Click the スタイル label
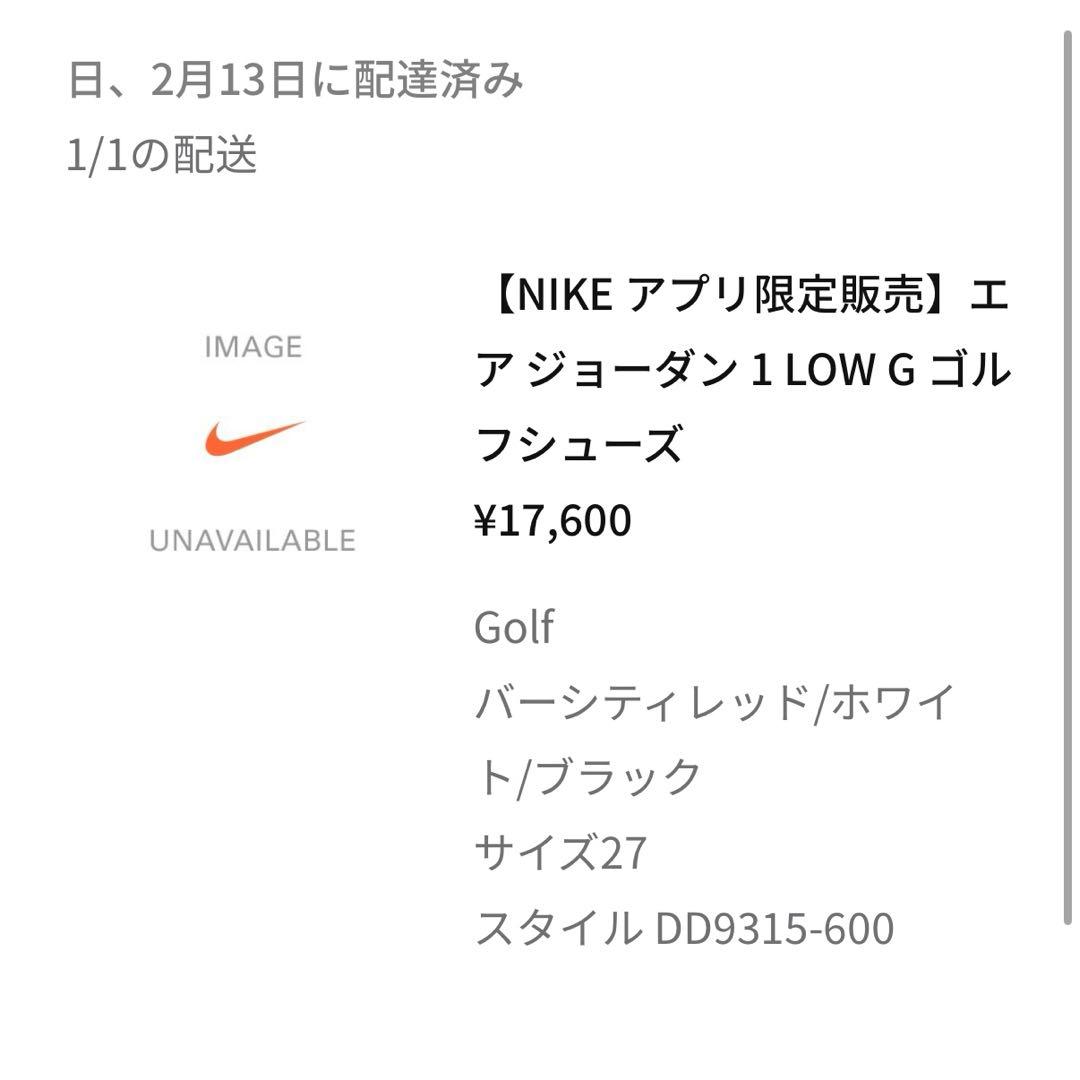Viewport: 1080px width, 1080px height. pyautogui.click(x=557, y=928)
